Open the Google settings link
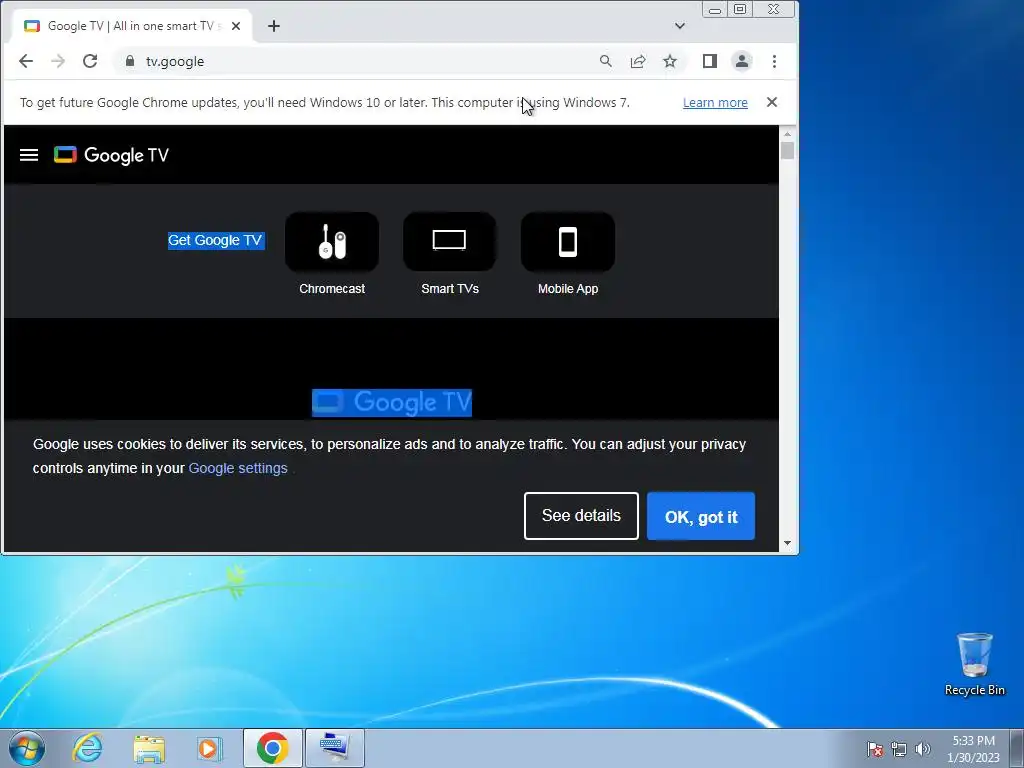This screenshot has height=768, width=1024. [x=238, y=468]
